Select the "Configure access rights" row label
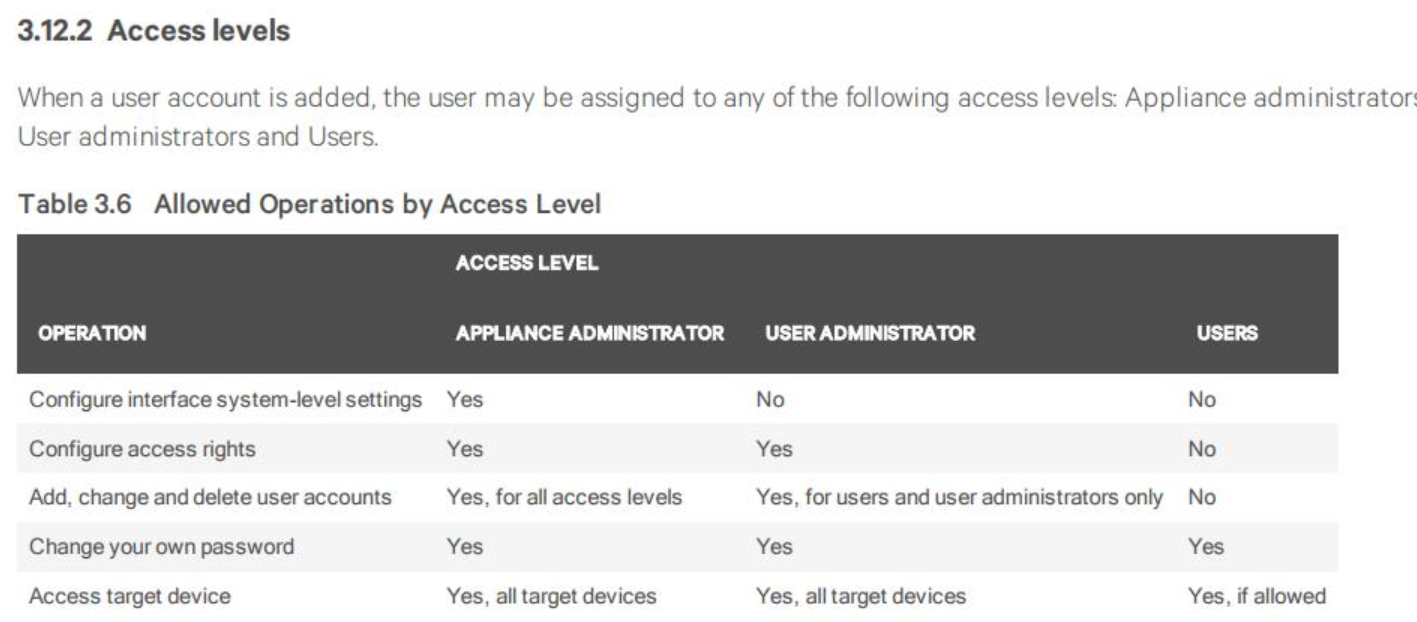This screenshot has width=1417, height=622. 142,449
